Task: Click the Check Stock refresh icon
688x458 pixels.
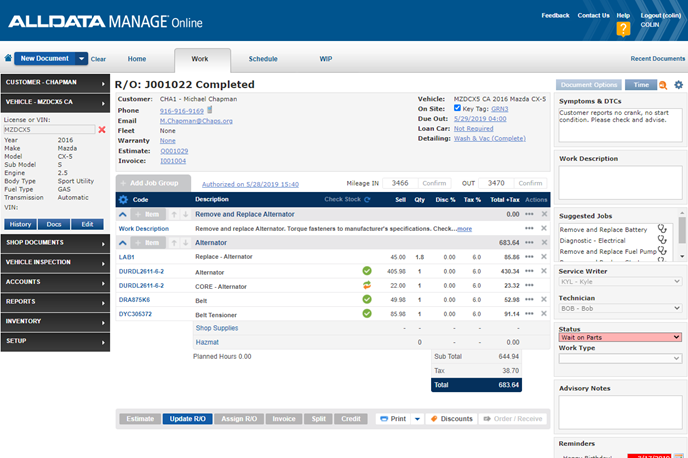Action: click(367, 200)
